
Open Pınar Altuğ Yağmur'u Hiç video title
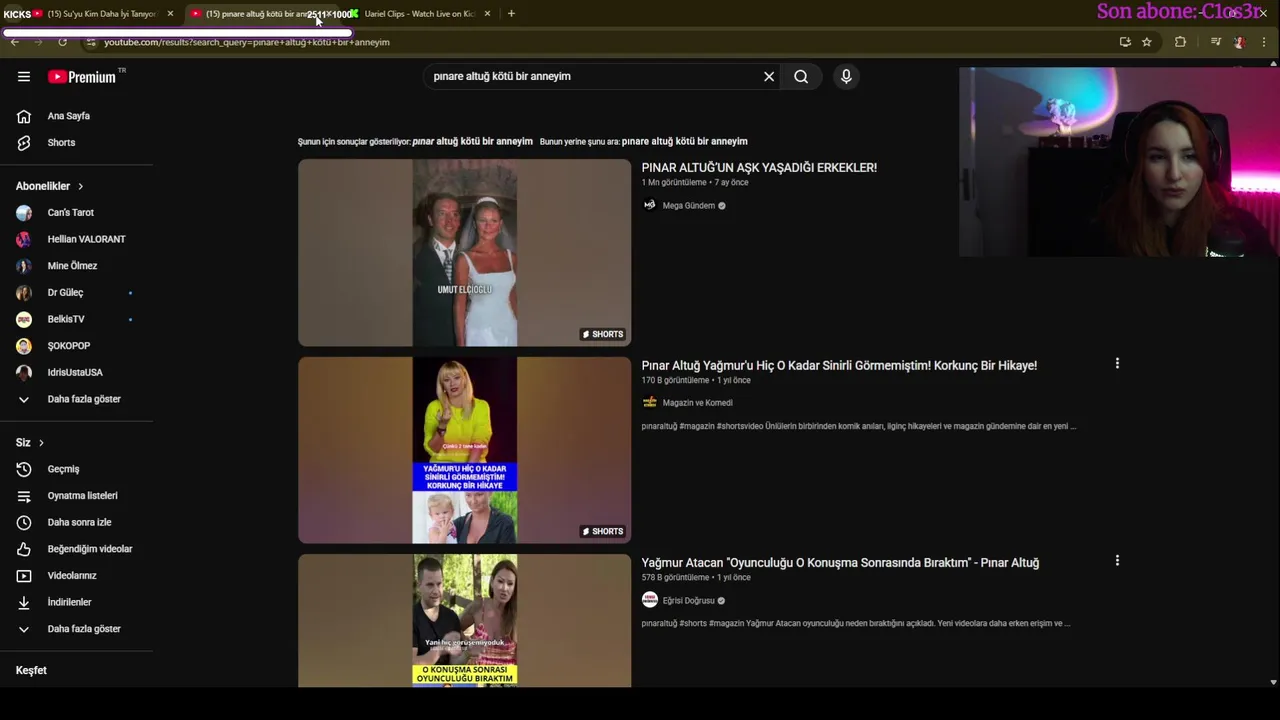click(x=839, y=365)
